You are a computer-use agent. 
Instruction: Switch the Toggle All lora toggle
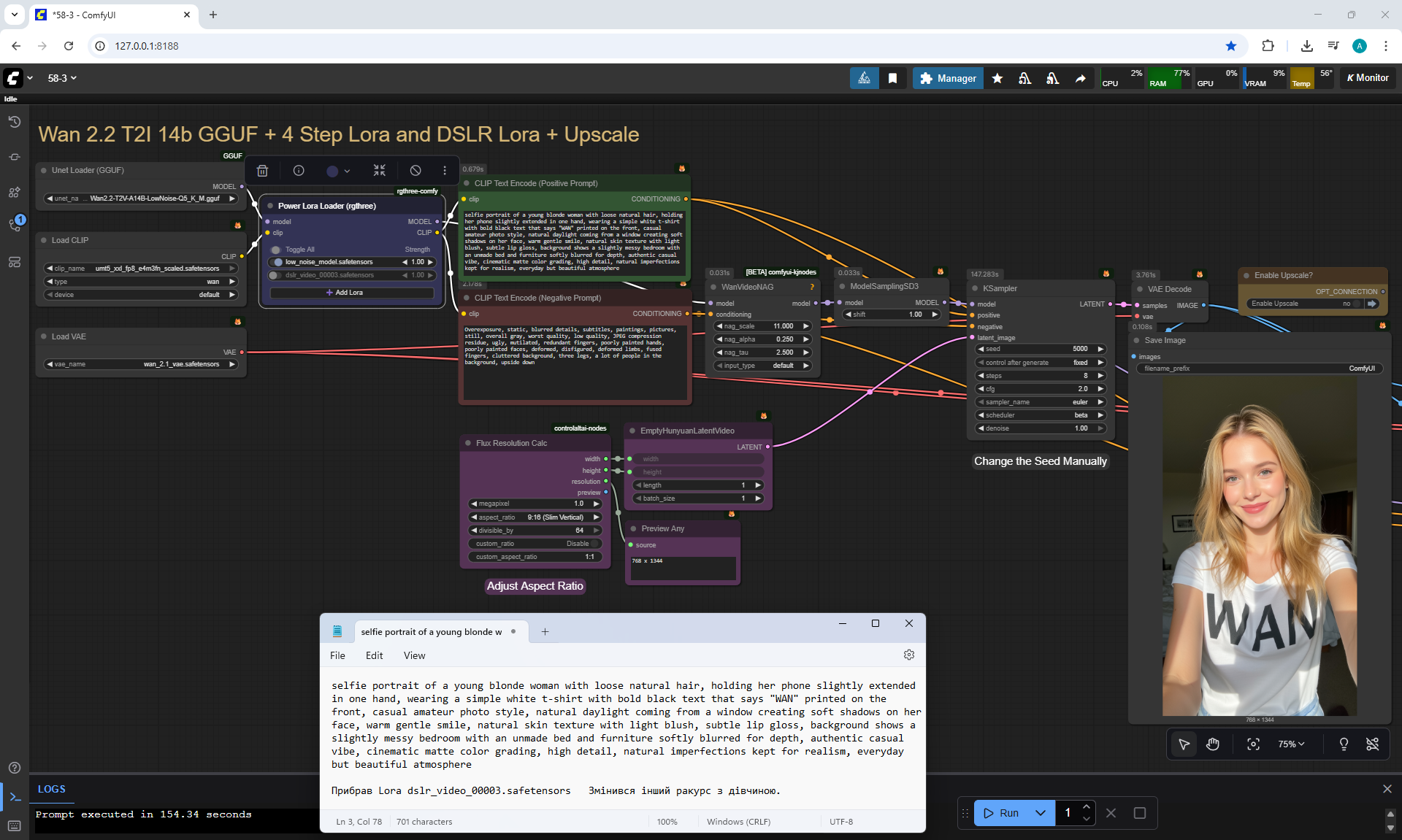click(276, 250)
